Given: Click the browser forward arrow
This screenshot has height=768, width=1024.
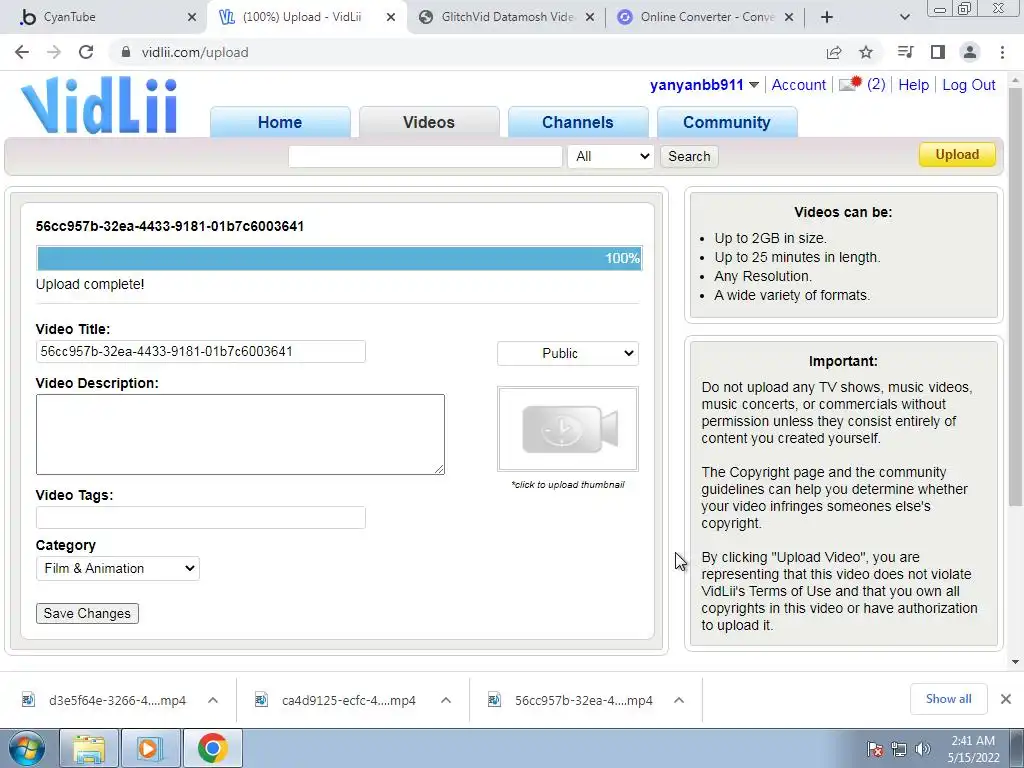Looking at the screenshot, I should (54, 52).
